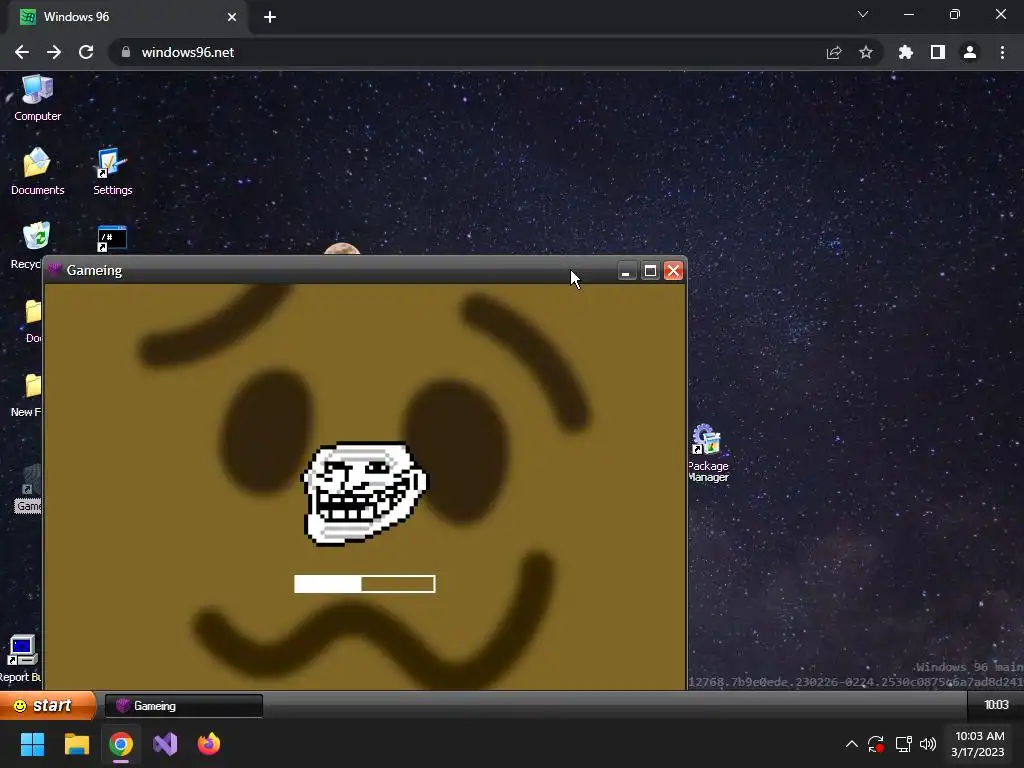Viewport: 1024px width, 768px height.
Task: Open the Recycle Bin icon
Action: (26, 246)
